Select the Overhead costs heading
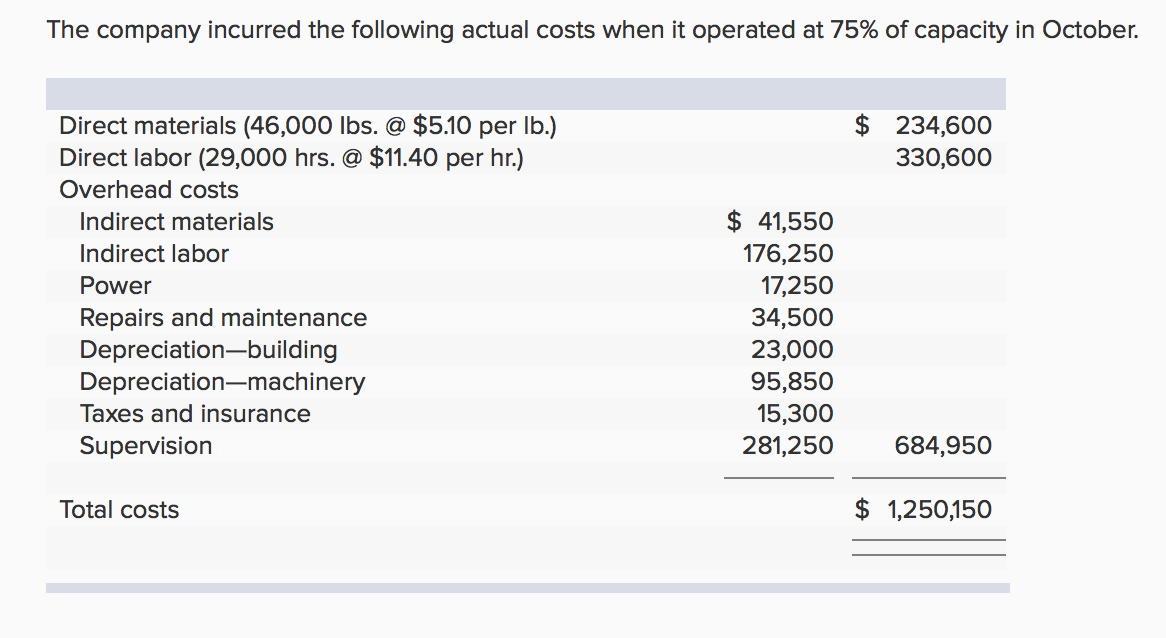The height and width of the screenshot is (638, 1166). 149,190
